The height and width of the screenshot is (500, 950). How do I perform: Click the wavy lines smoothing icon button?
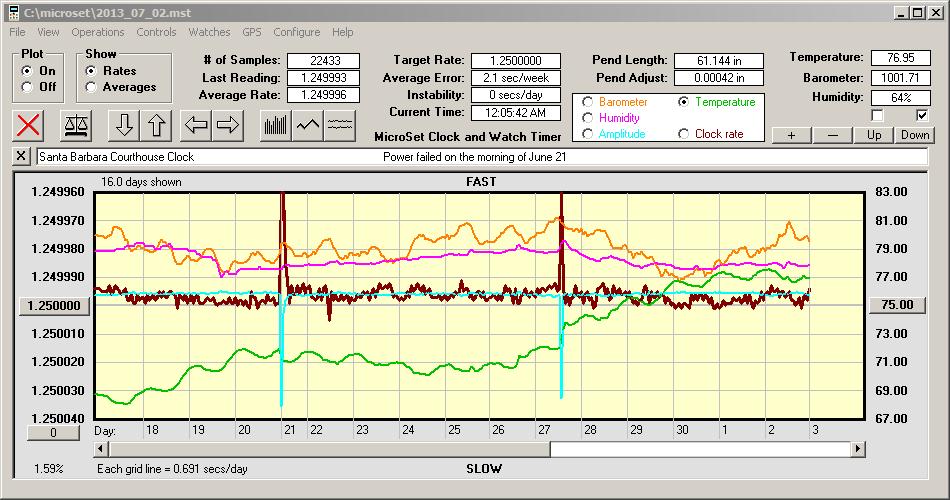click(x=340, y=125)
